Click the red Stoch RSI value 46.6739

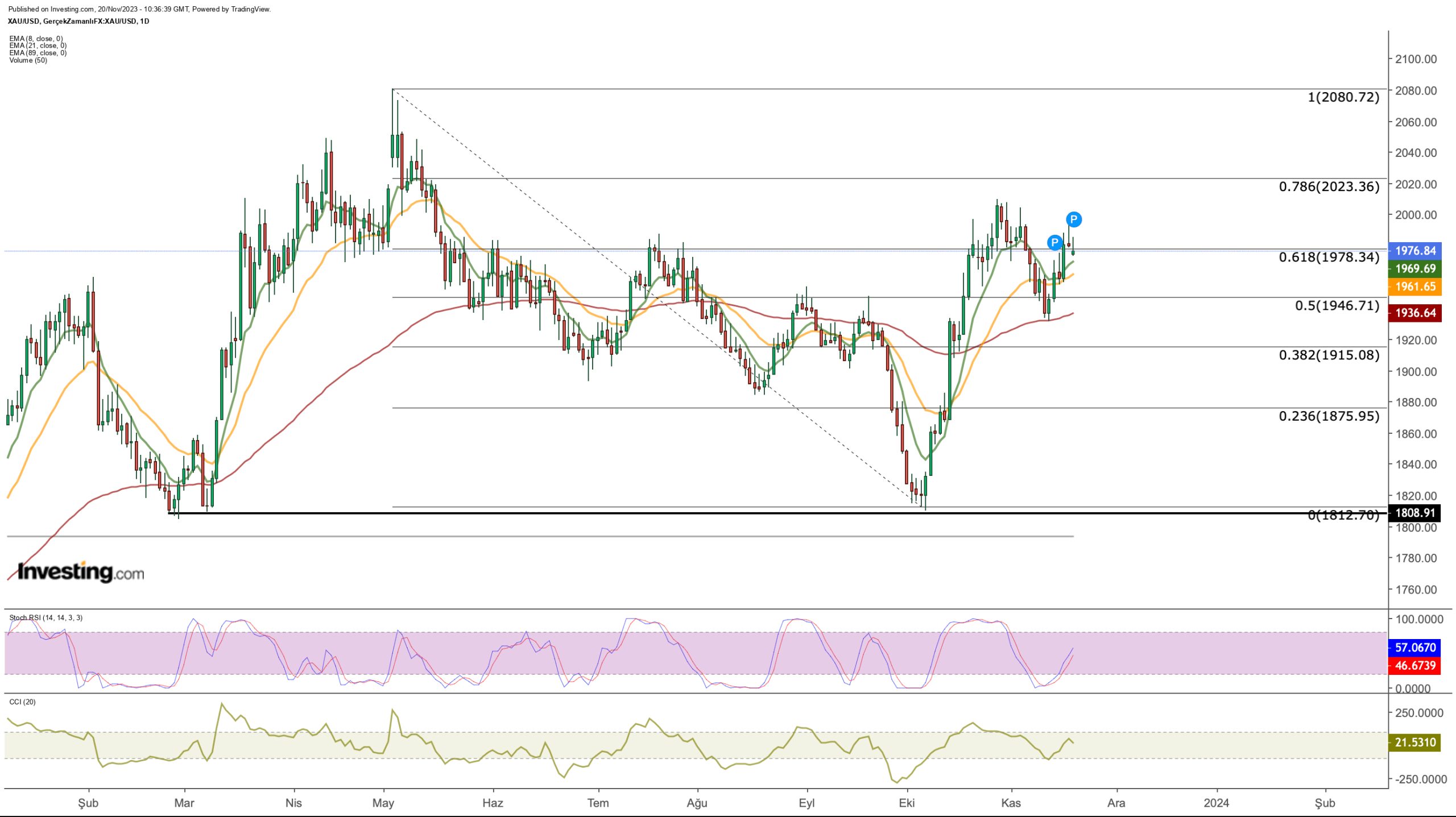pos(1415,666)
